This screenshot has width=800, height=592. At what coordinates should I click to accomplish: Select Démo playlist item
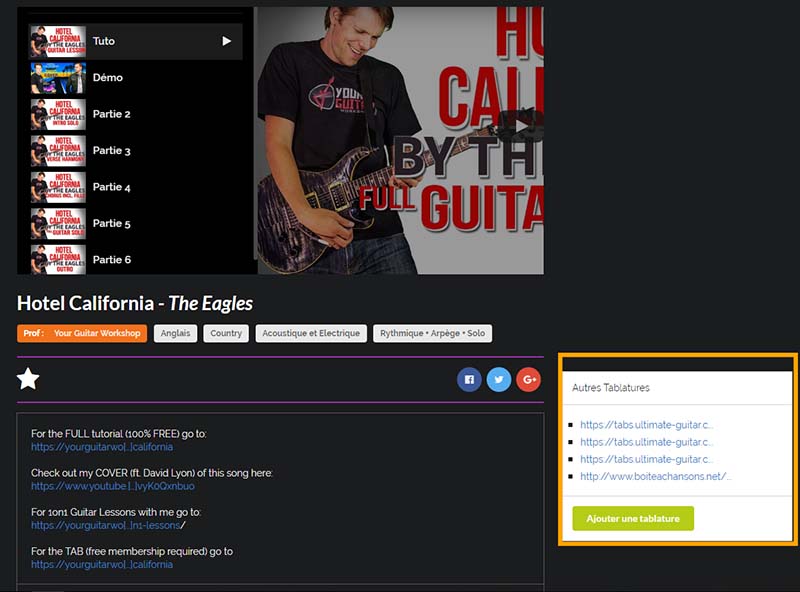coord(135,78)
